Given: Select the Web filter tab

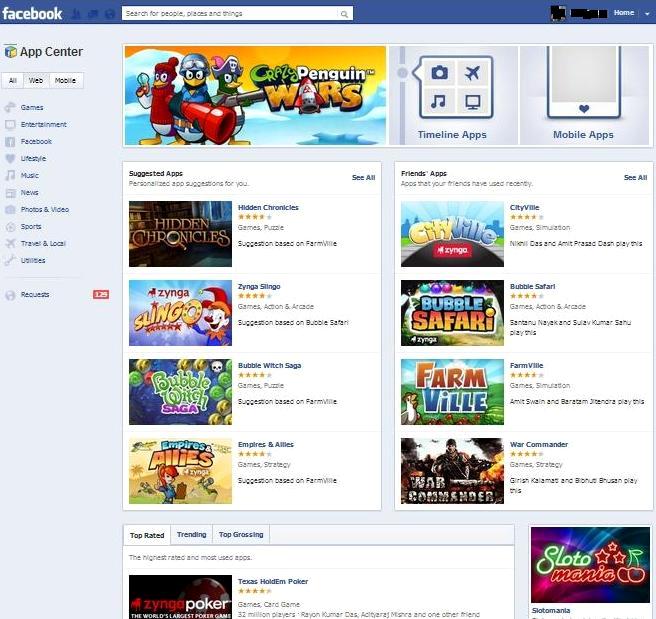Looking at the screenshot, I should coord(36,81).
